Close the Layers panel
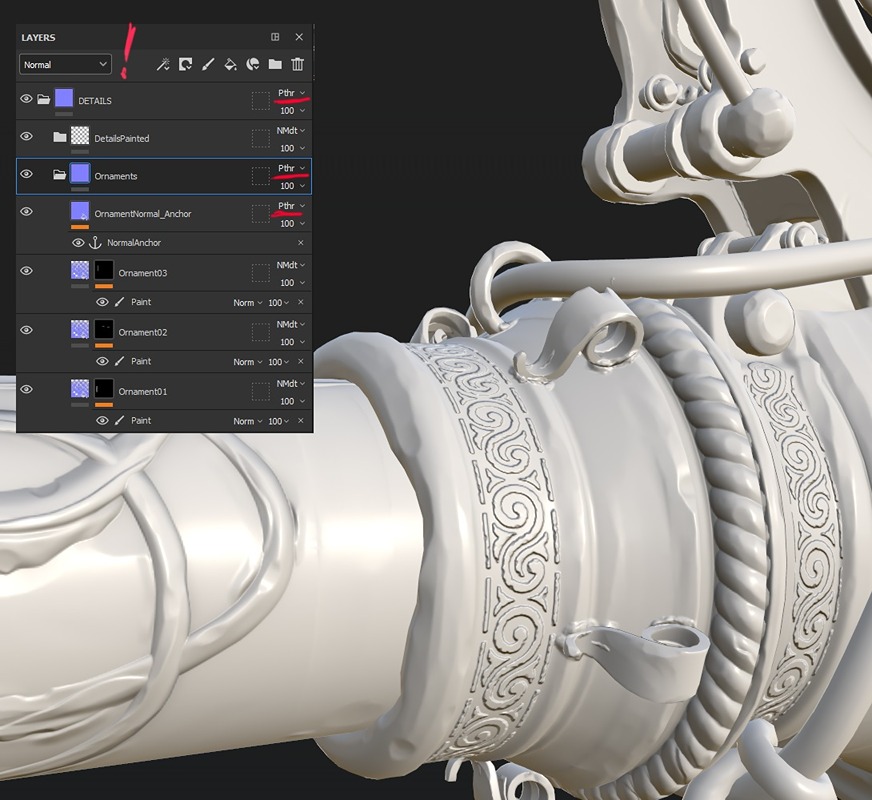The height and width of the screenshot is (800, 872). point(299,37)
